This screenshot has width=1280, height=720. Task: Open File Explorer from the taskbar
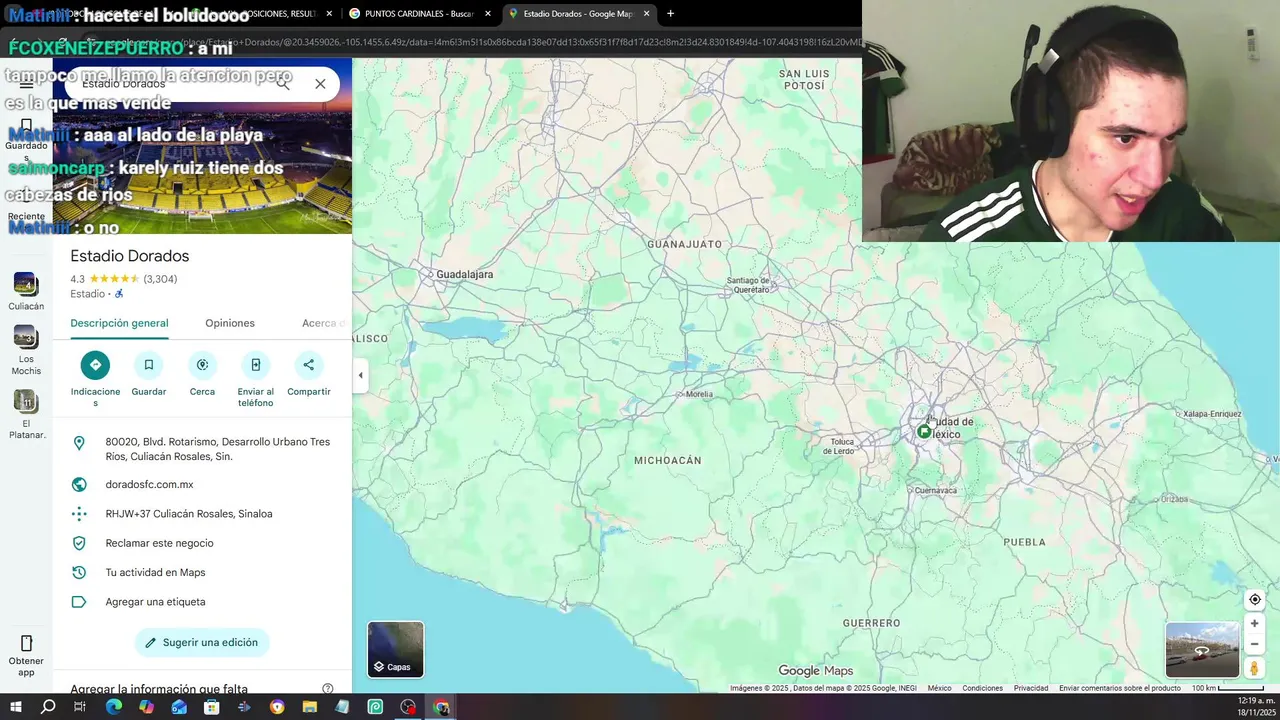(309, 707)
